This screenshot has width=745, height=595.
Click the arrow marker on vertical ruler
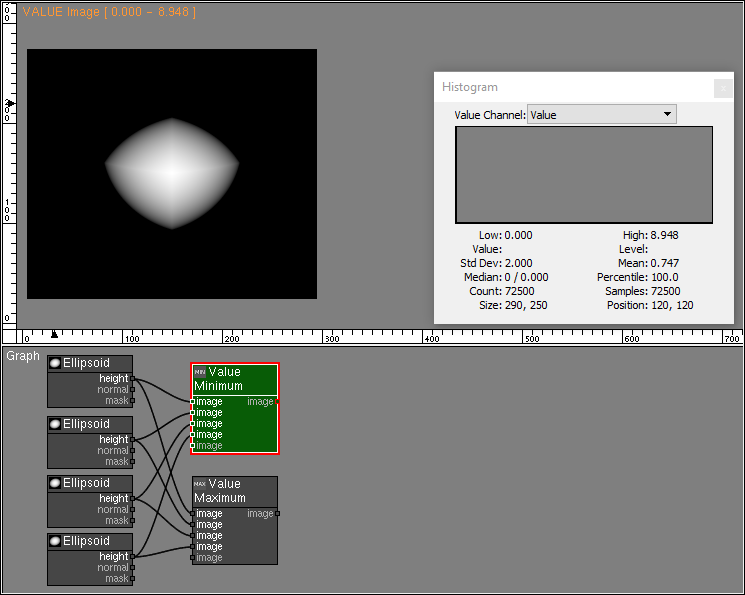pos(11,103)
